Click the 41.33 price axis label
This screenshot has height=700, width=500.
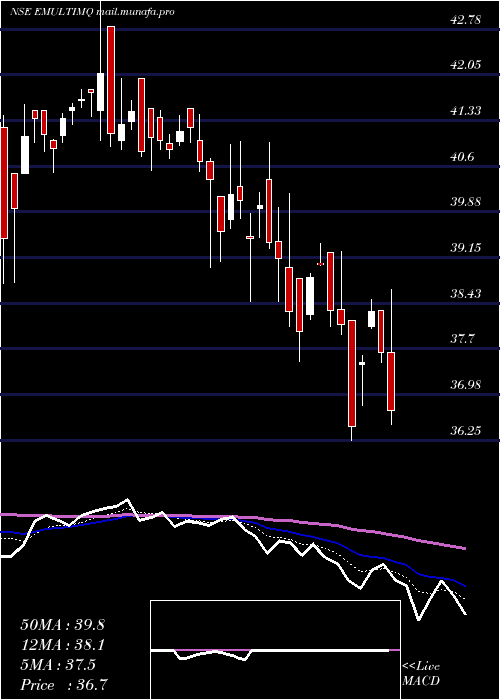[466, 111]
